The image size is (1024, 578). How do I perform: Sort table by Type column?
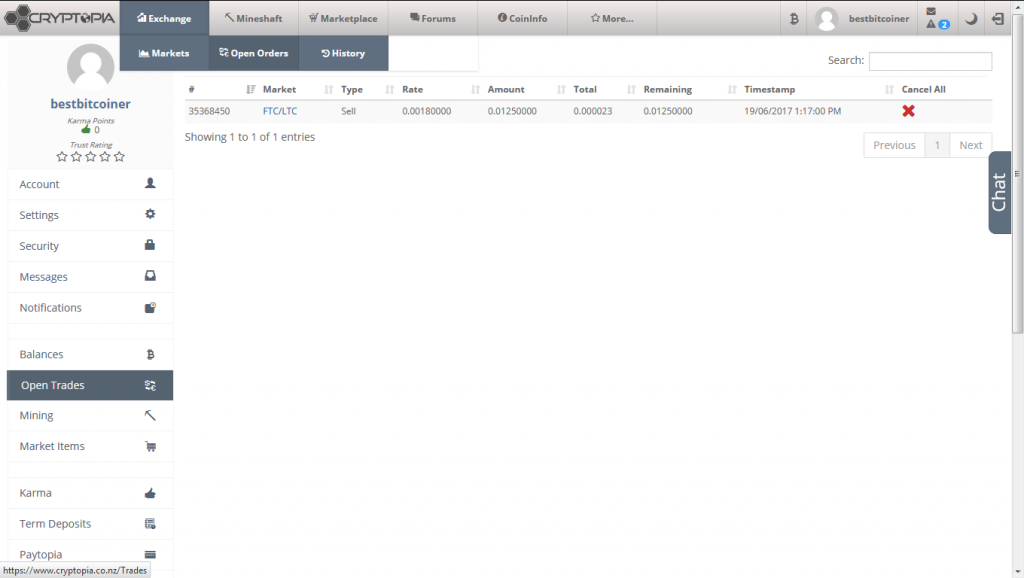point(368,89)
